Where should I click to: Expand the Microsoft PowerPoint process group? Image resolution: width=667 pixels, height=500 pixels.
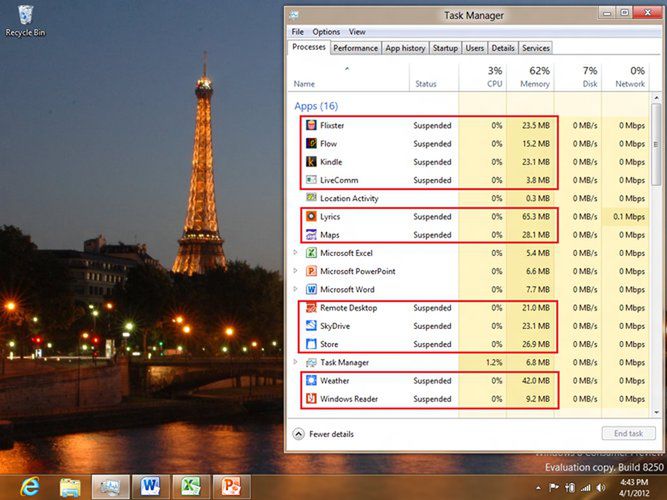tap(296, 271)
